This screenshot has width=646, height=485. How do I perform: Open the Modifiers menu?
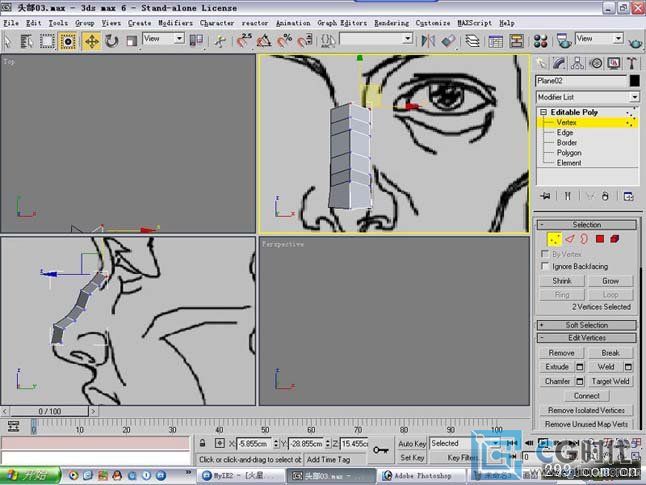pyautogui.click(x=175, y=23)
